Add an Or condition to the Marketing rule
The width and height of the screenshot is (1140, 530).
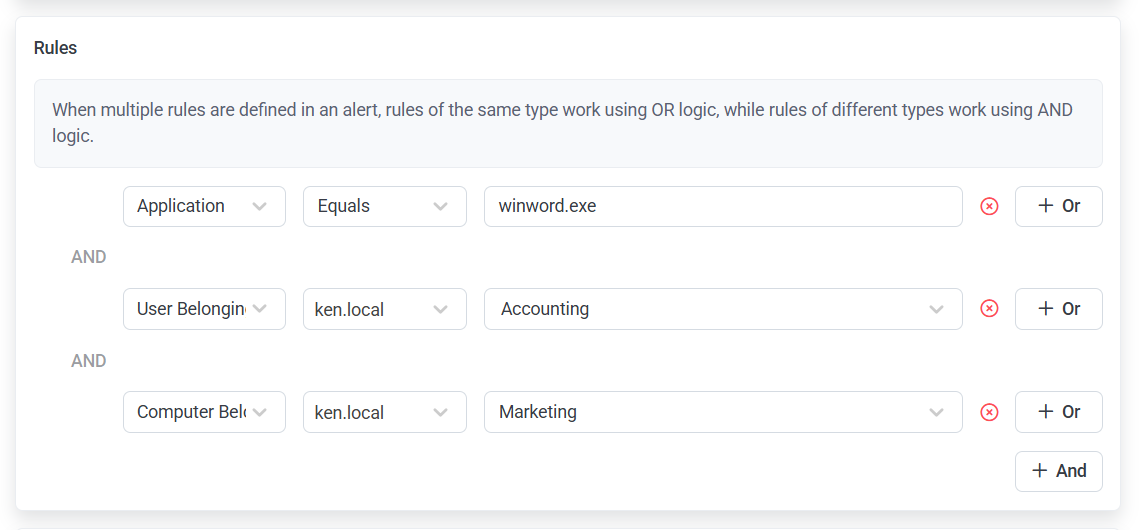pos(1058,412)
